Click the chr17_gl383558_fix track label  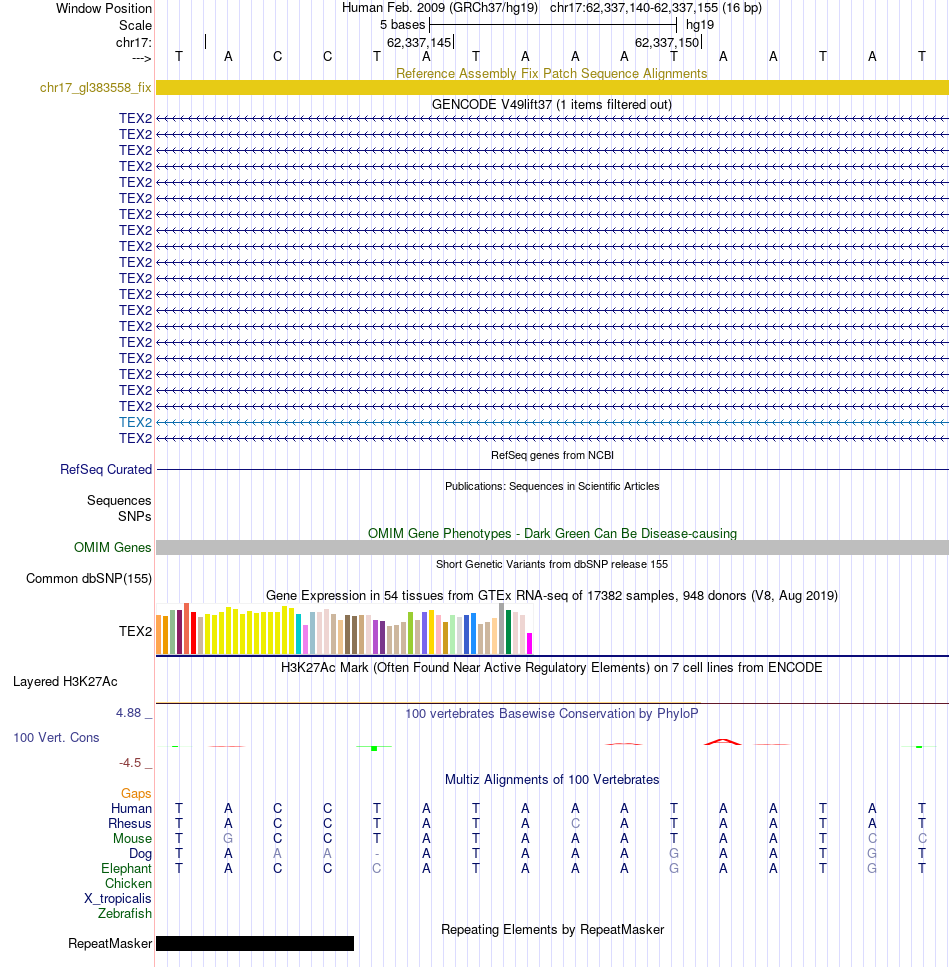(95, 88)
